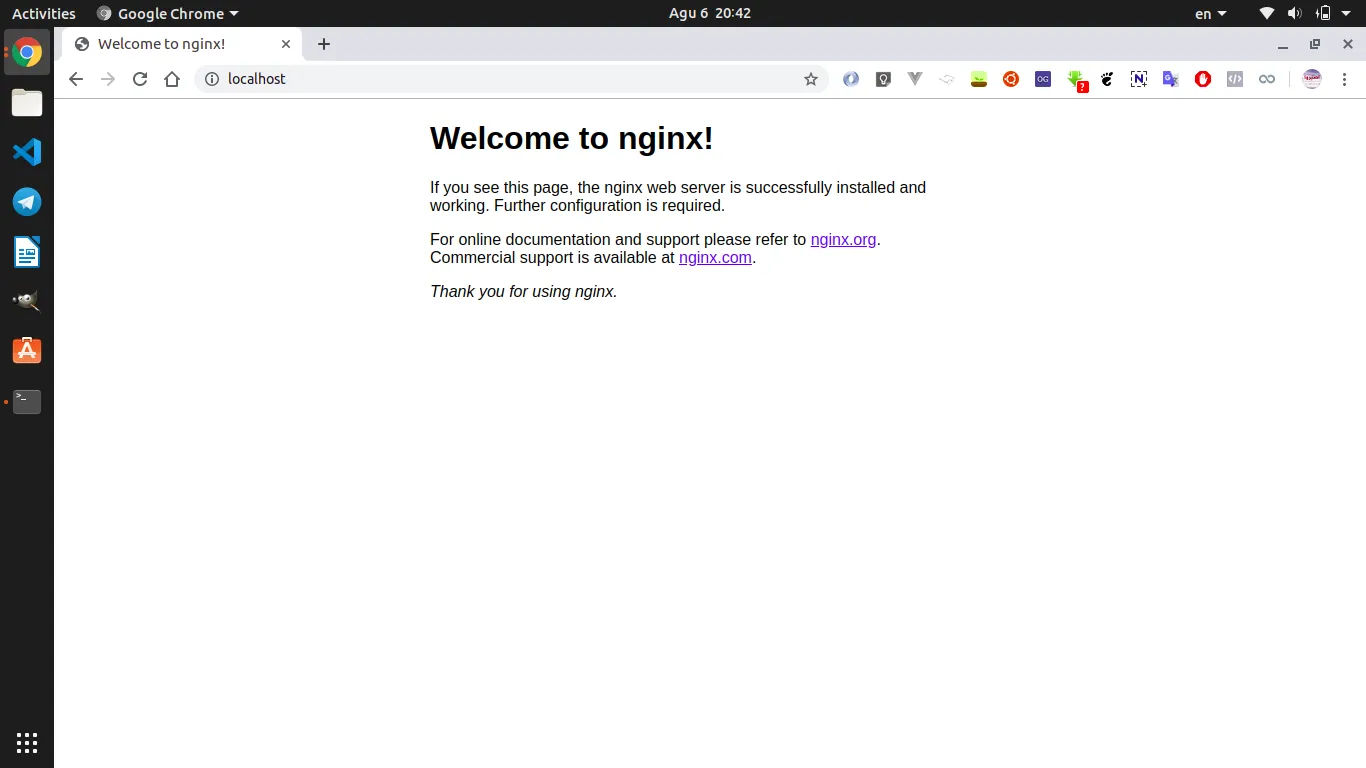Reload the localhost page
This screenshot has width=1366, height=768.
tap(140, 79)
